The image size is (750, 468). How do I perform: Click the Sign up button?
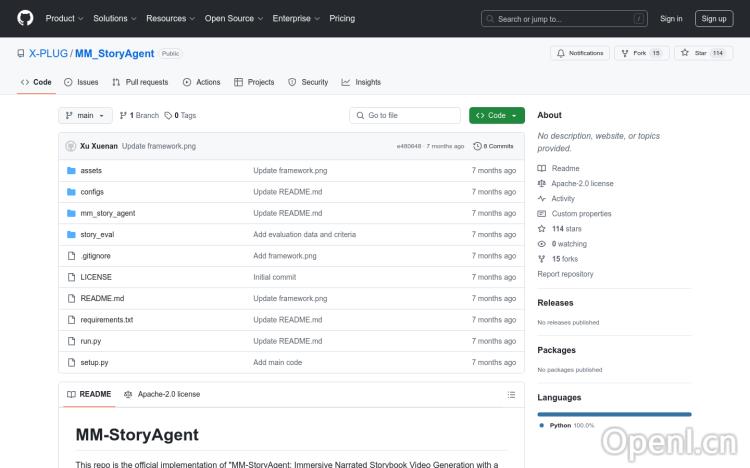click(714, 18)
